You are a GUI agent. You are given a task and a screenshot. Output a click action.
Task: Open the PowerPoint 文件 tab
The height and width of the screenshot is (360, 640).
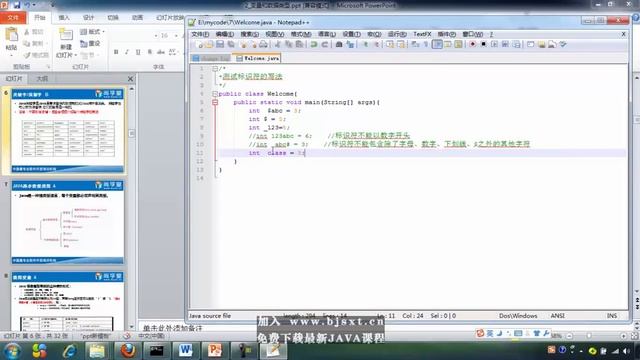coord(13,18)
